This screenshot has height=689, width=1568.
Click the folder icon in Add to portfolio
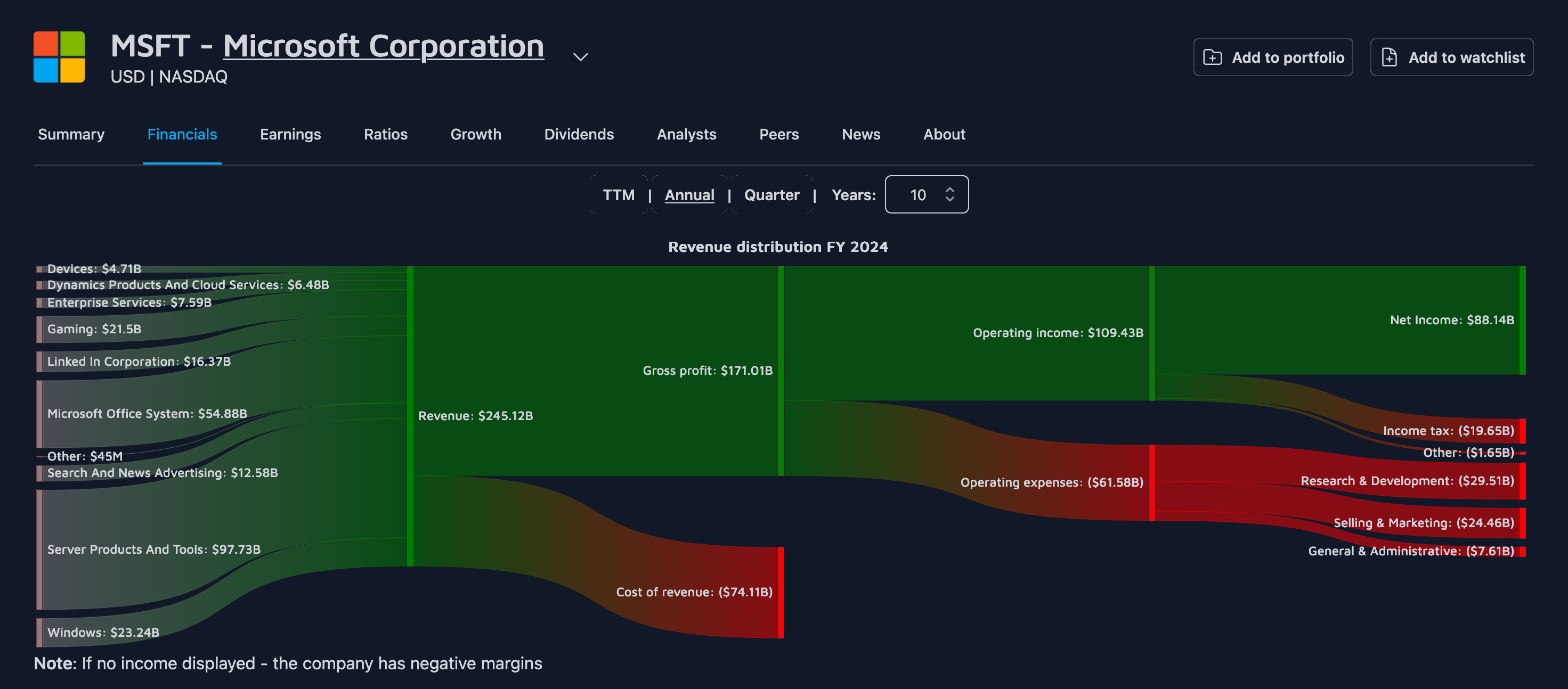pos(1212,57)
